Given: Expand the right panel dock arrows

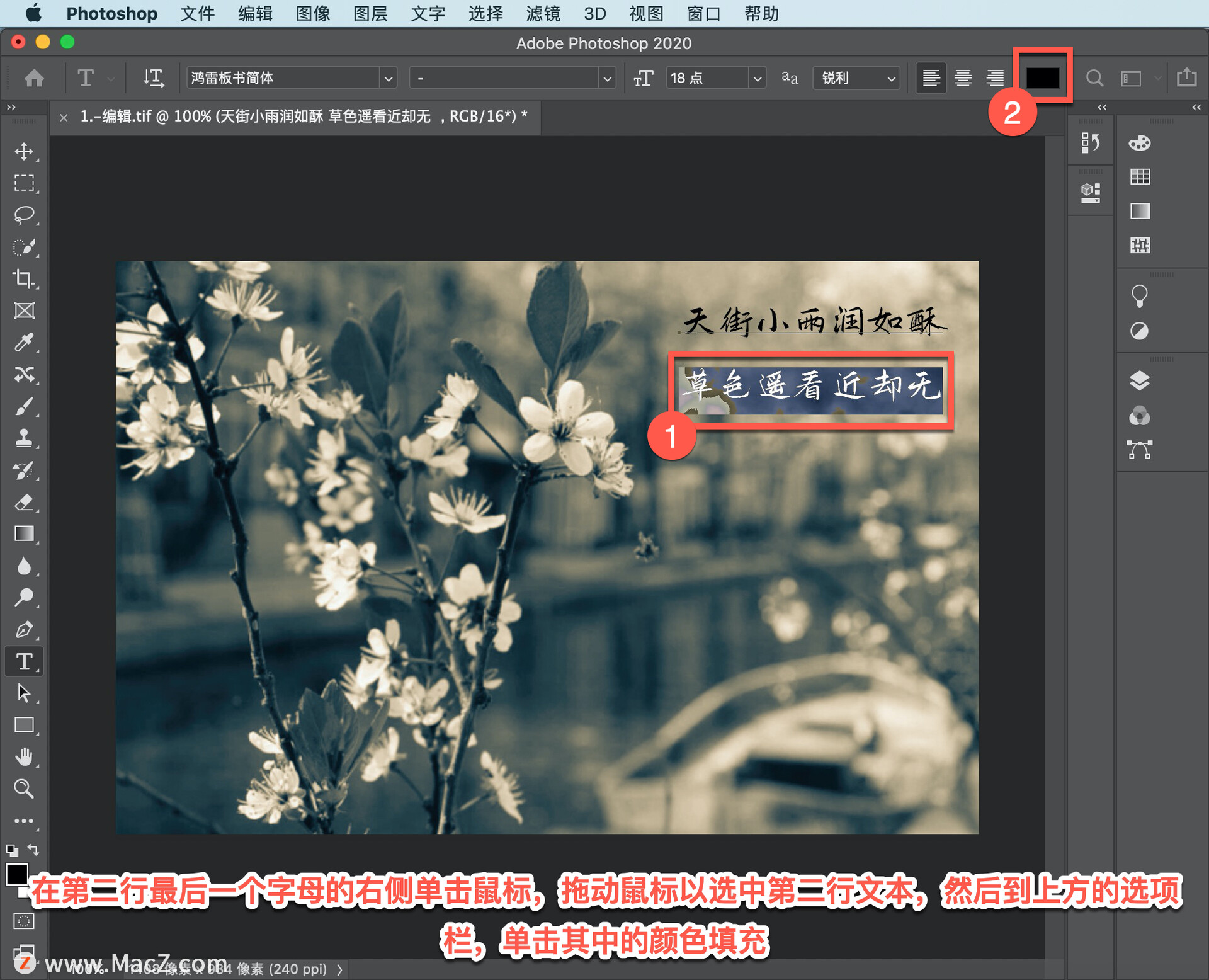Looking at the screenshot, I should point(1196,107).
